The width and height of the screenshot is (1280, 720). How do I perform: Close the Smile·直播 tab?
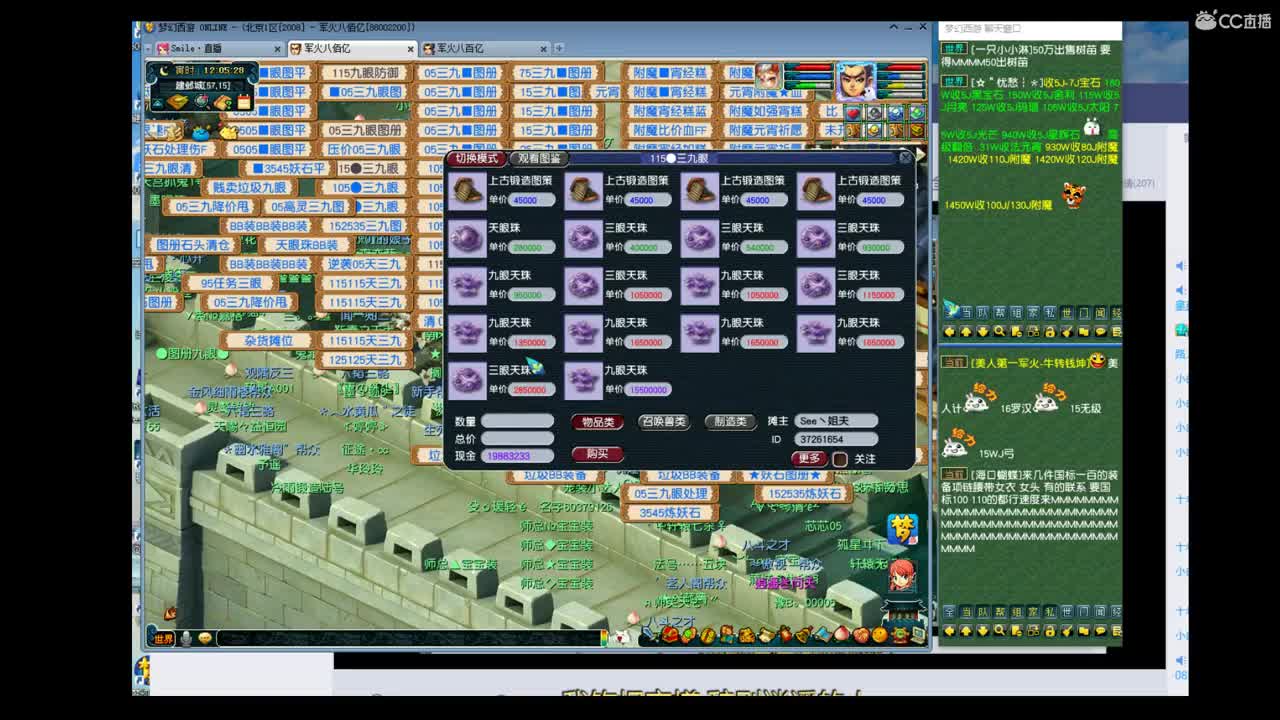[277, 48]
